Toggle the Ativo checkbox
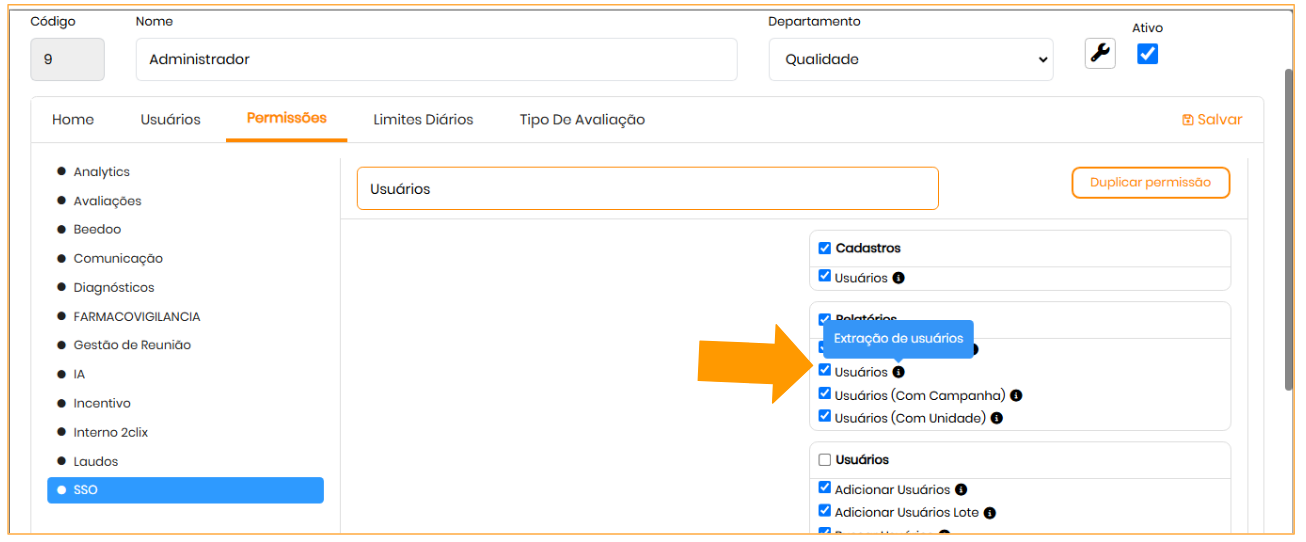Image resolution: width=1306 pixels, height=542 pixels. point(1148,54)
